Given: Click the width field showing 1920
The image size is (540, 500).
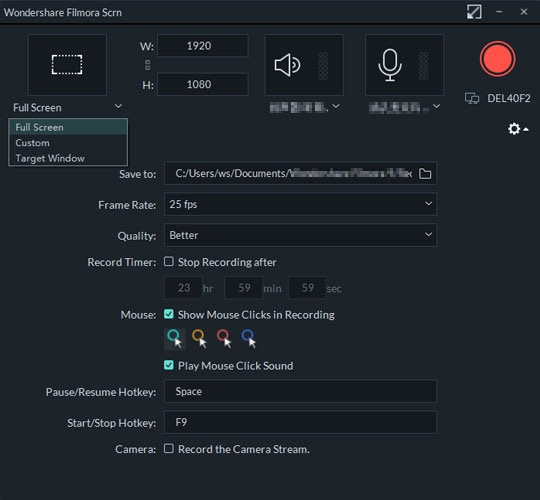Looking at the screenshot, I should click(202, 45).
